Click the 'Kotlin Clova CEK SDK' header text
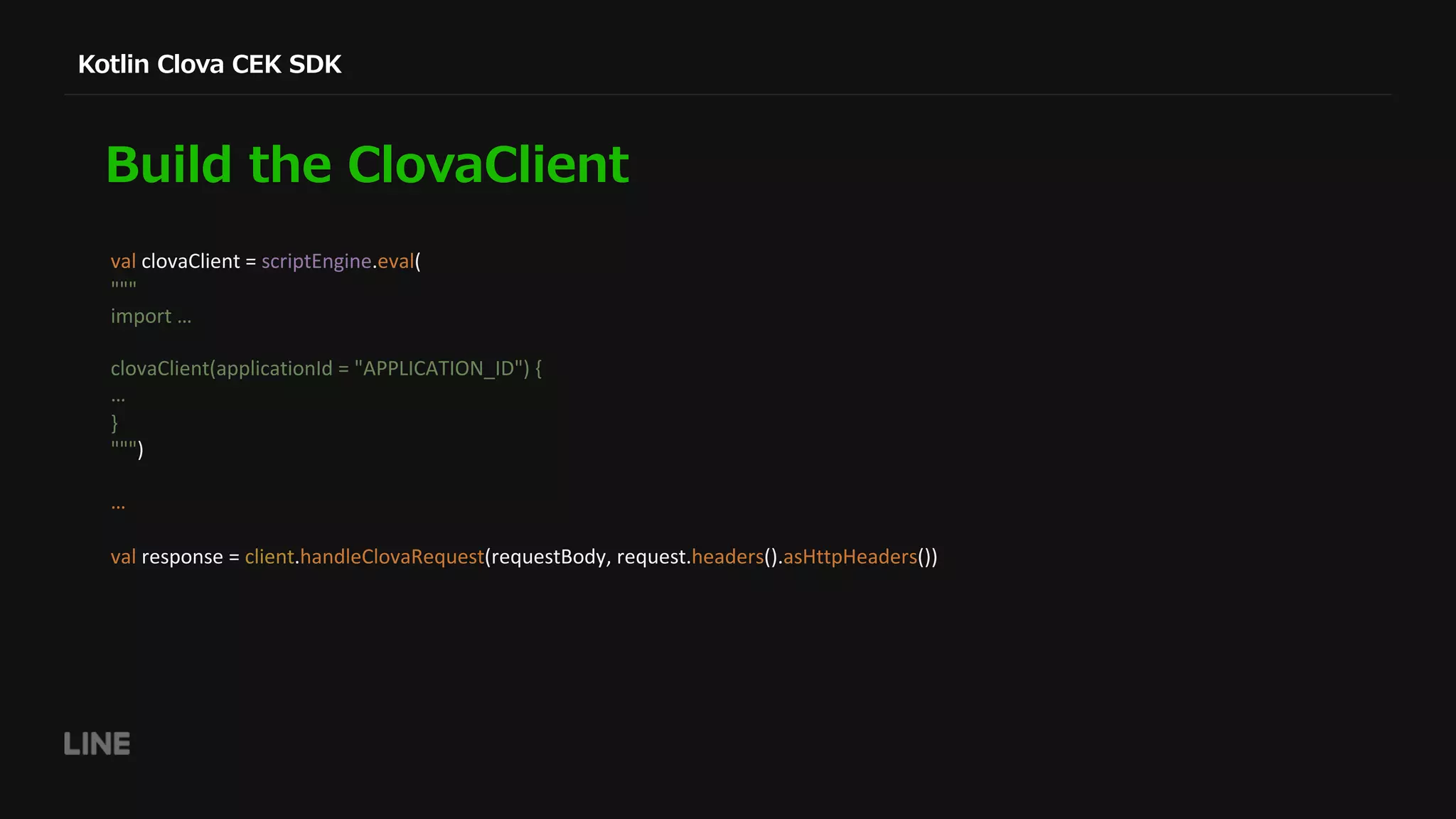1456x819 pixels. 210,65
